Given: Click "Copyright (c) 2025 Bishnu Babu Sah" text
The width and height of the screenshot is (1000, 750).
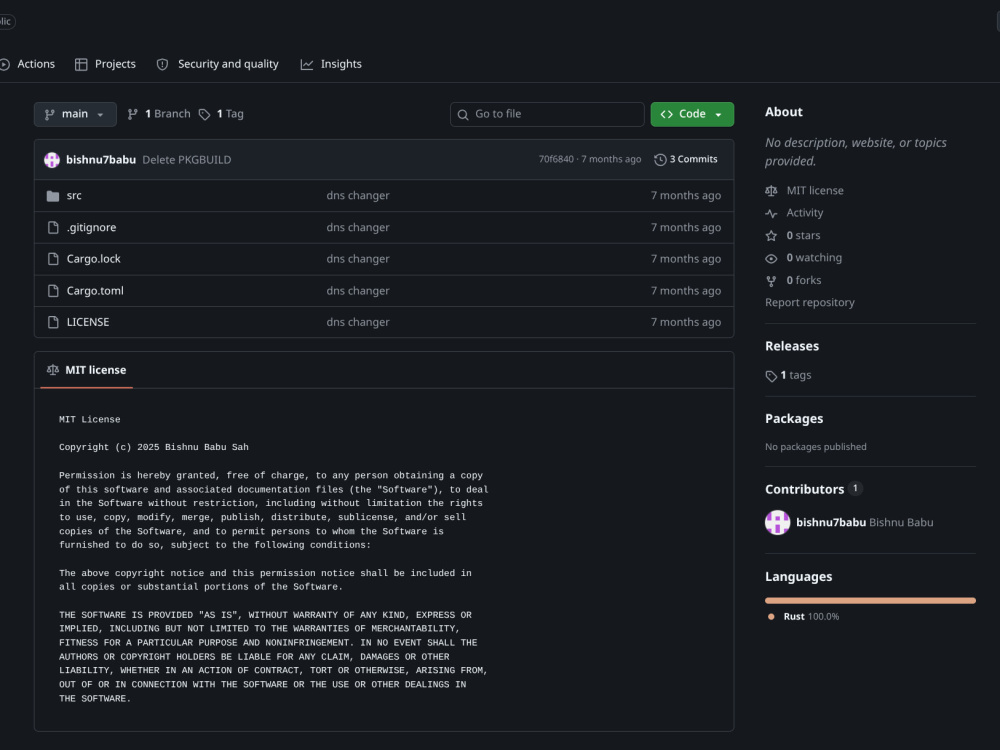Looking at the screenshot, I should tap(154, 447).
